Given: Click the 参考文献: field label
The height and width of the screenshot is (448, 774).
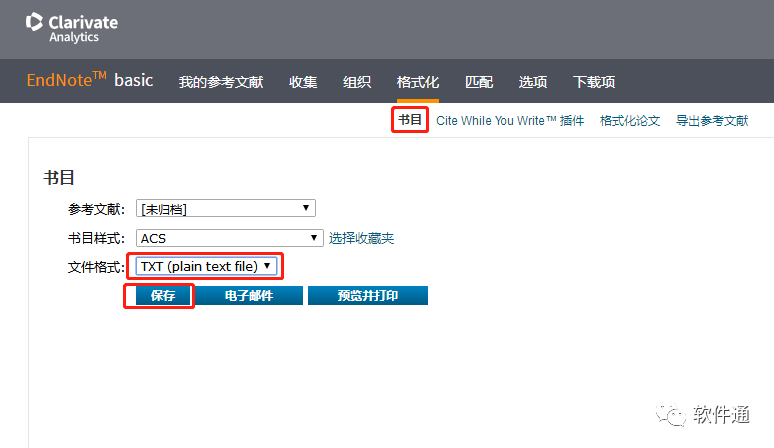Looking at the screenshot, I should [96, 209].
